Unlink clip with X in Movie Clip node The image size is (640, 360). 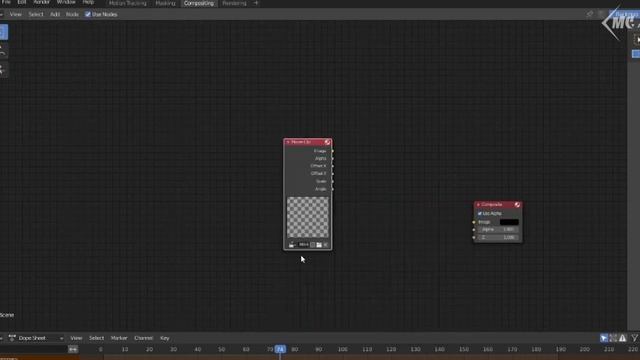tap(325, 245)
